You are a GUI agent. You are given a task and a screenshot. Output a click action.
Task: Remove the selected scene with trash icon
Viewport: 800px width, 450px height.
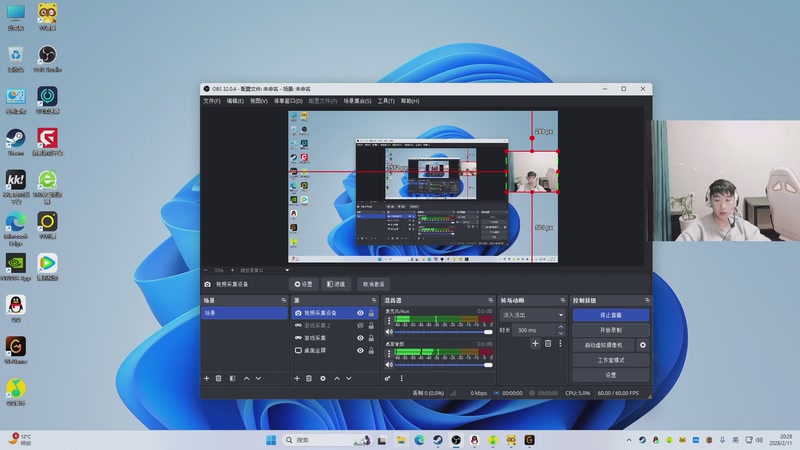pyautogui.click(x=219, y=378)
